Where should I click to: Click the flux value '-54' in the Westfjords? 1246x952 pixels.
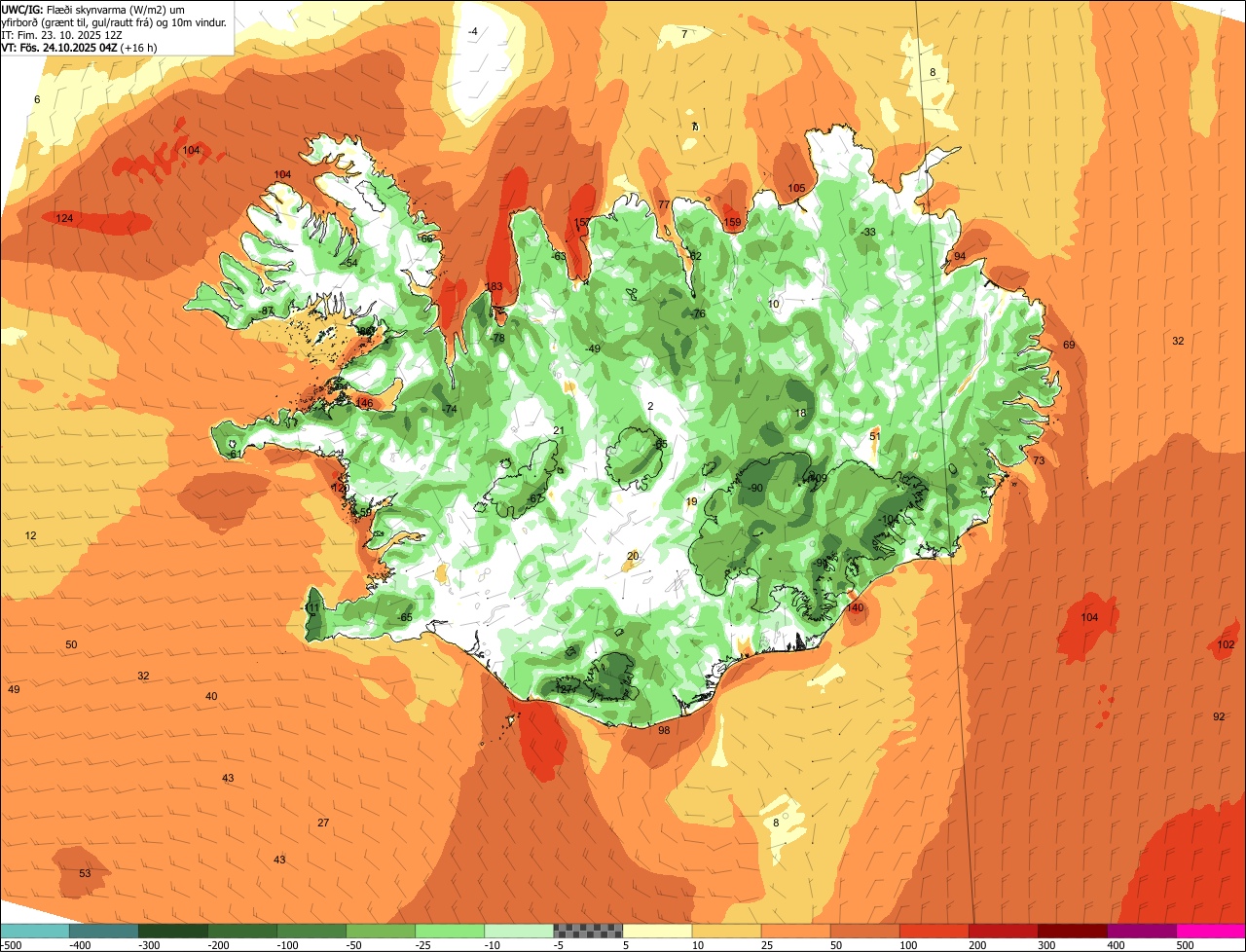[350, 263]
